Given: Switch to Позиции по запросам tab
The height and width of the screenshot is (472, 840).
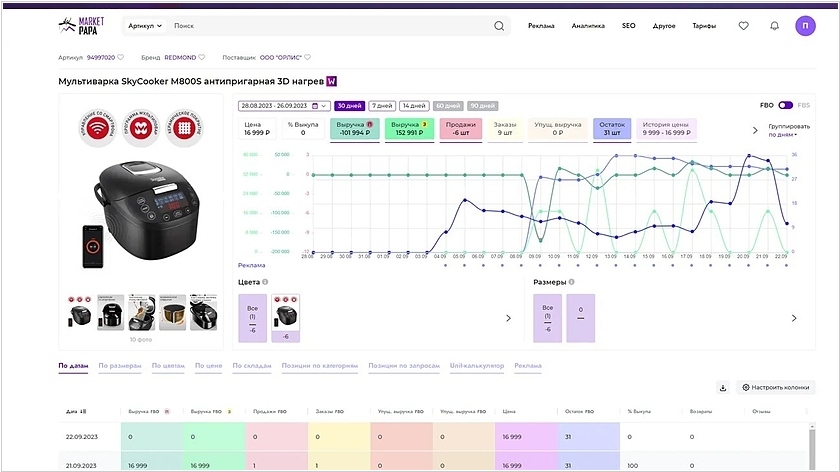Looking at the screenshot, I should click(x=404, y=366).
